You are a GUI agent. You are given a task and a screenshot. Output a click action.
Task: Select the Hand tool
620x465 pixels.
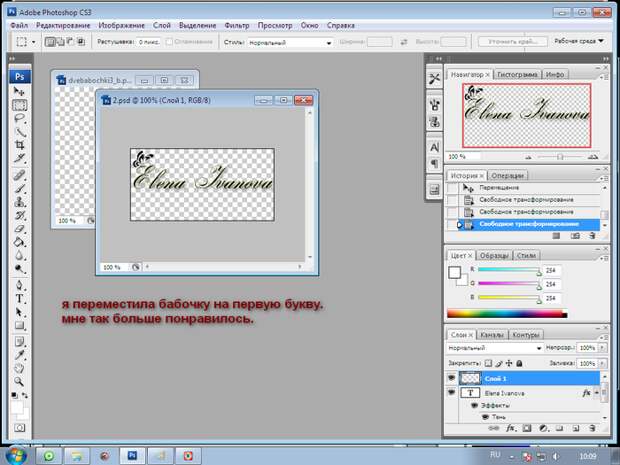pos(19,369)
